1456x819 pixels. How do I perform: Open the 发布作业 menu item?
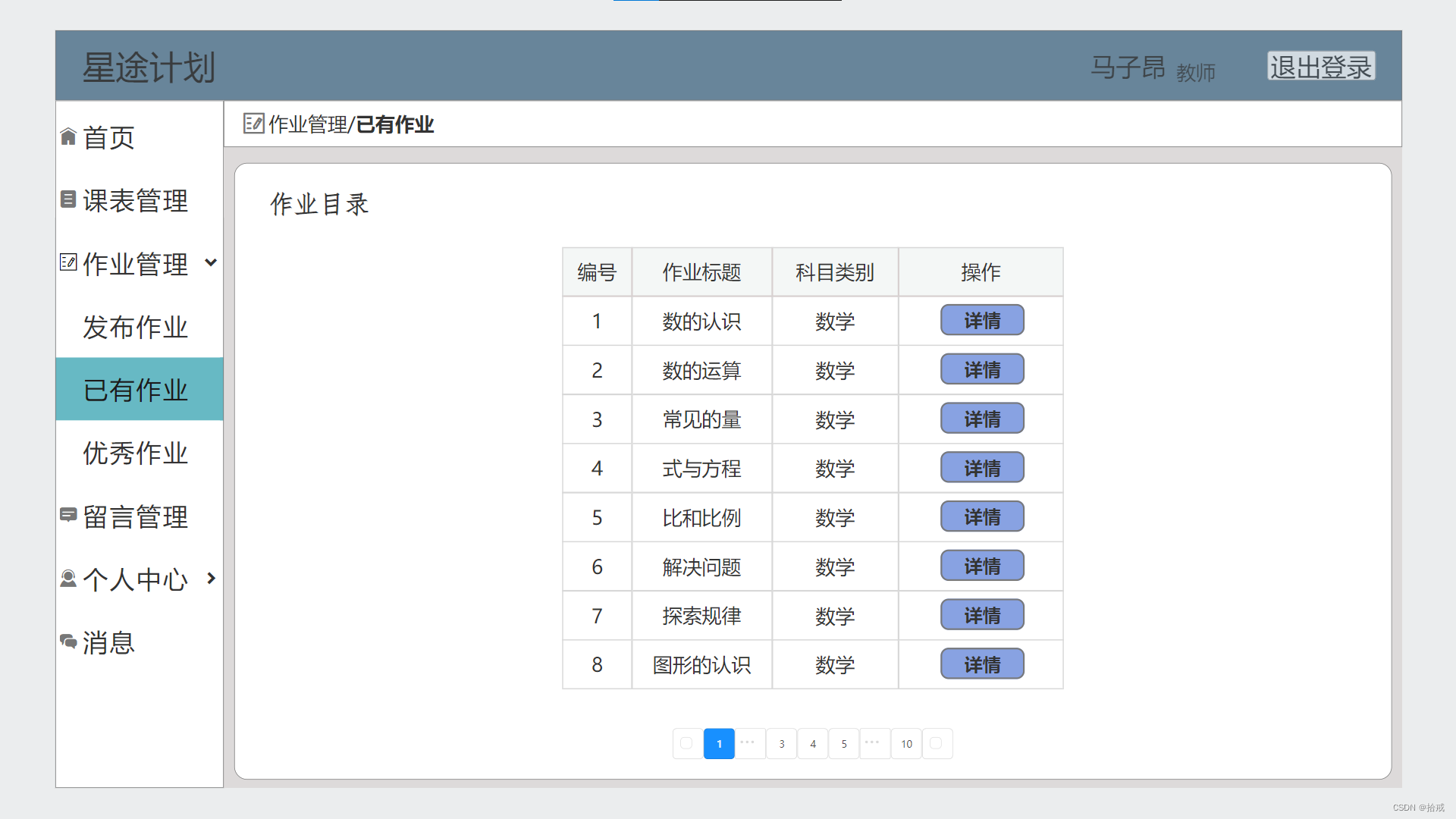pos(135,327)
